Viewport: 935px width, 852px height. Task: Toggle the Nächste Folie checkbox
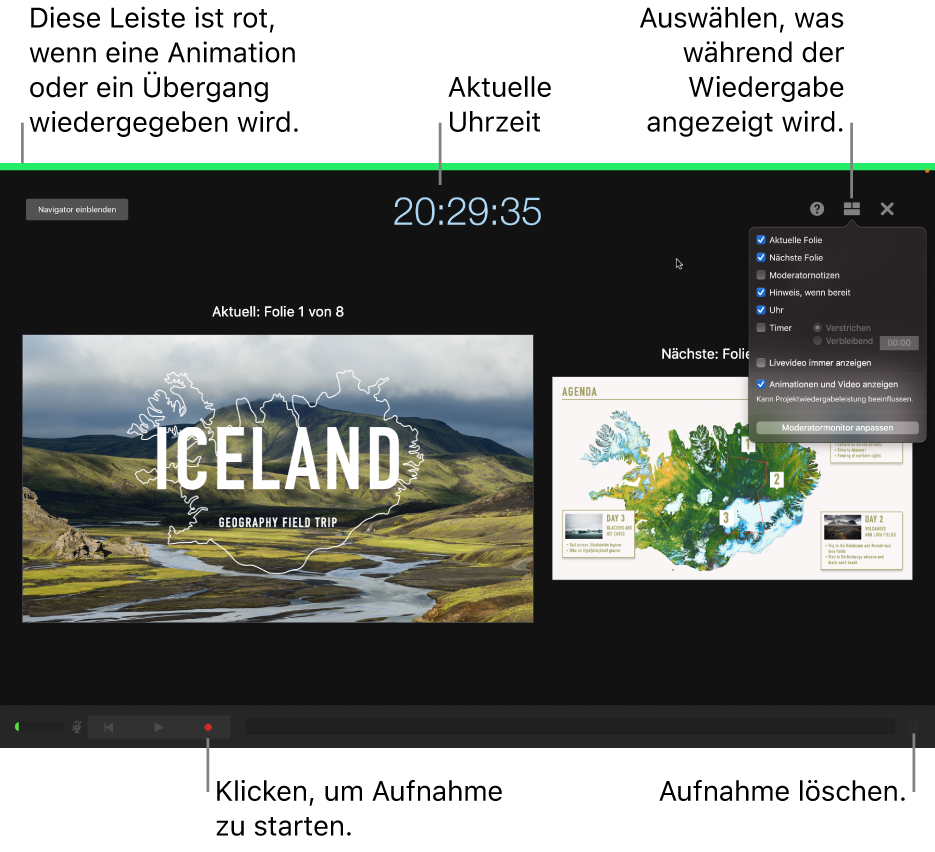pos(761,258)
